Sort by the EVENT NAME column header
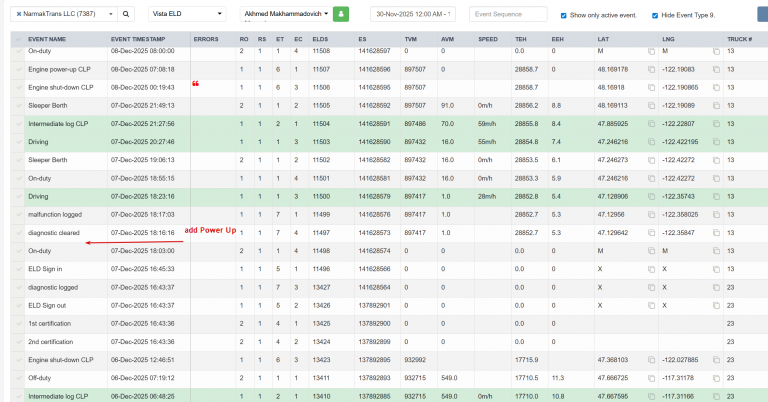This screenshot has height=402, width=768. (x=47, y=39)
